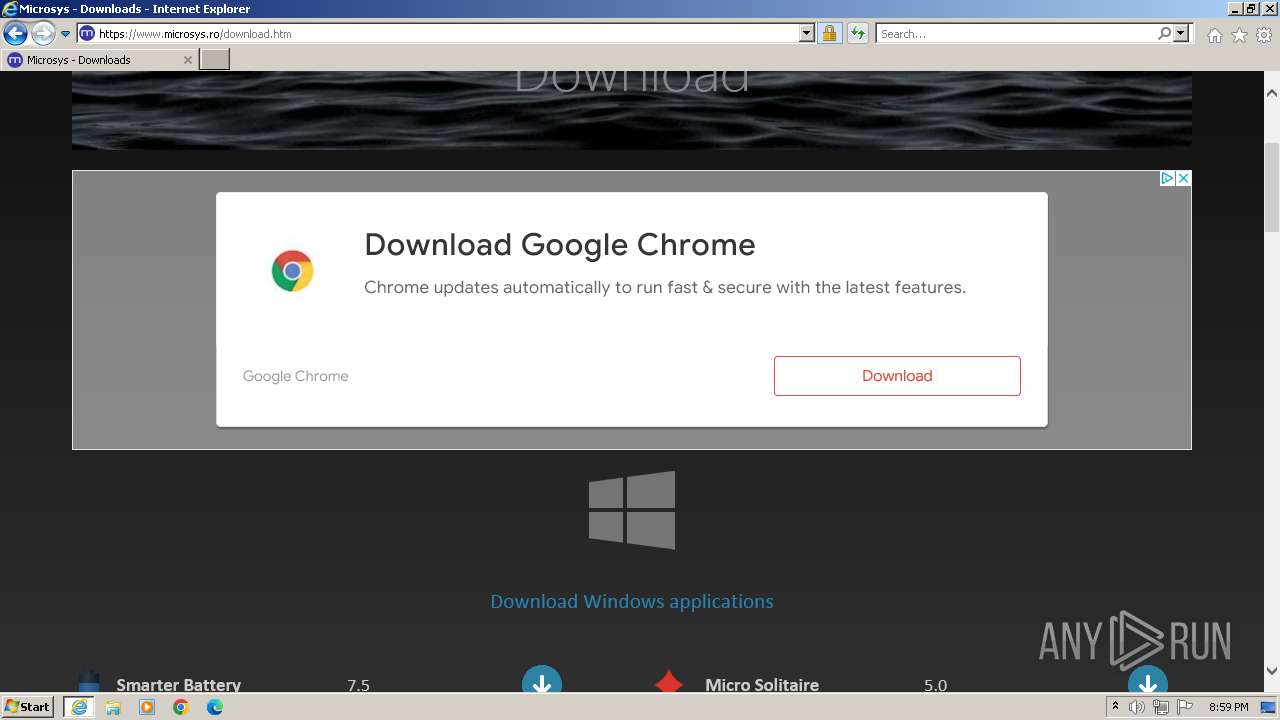
Task: Click the volume speaker tray icon
Action: pyautogui.click(x=1137, y=707)
